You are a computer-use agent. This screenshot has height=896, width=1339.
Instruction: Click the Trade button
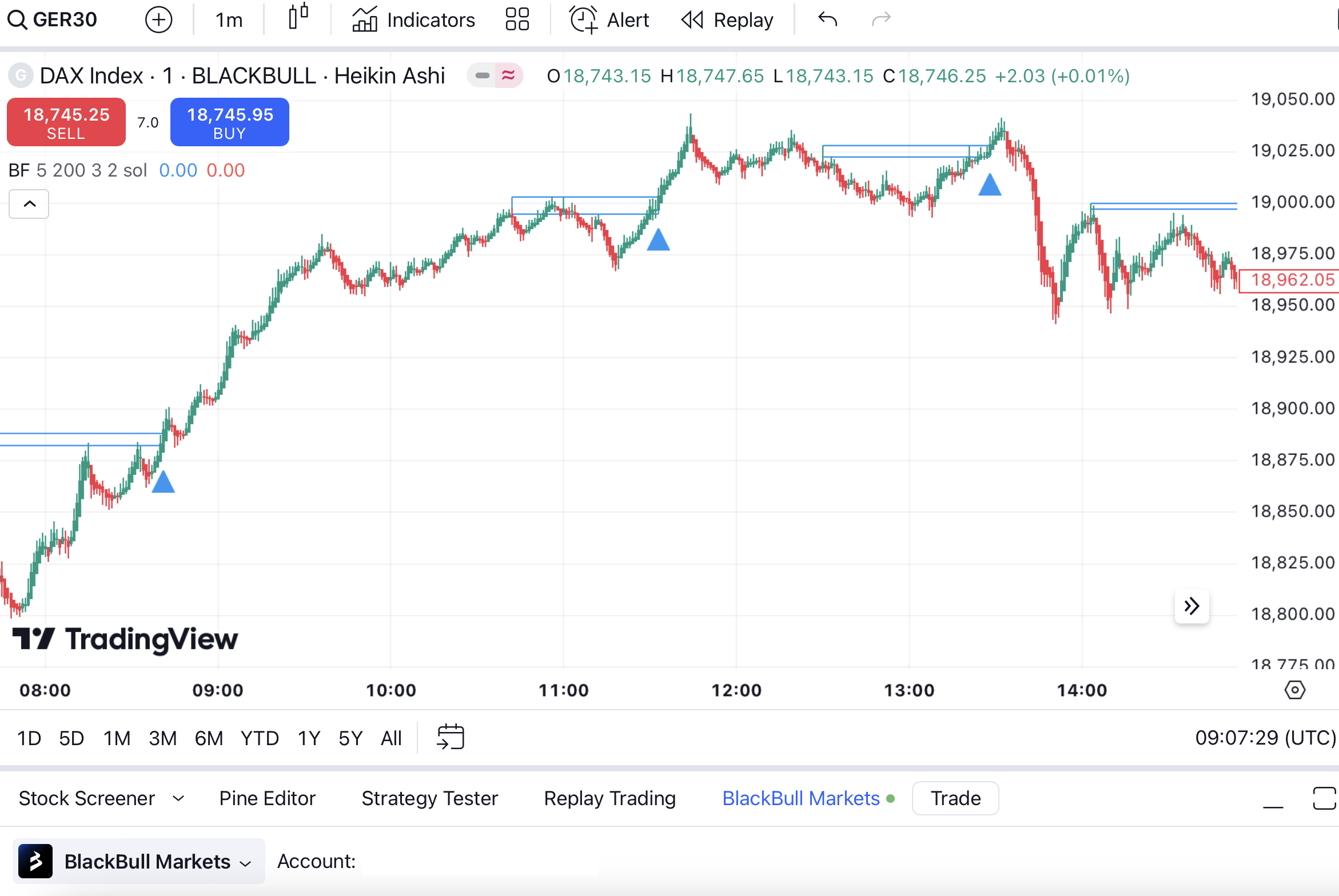tap(956, 798)
